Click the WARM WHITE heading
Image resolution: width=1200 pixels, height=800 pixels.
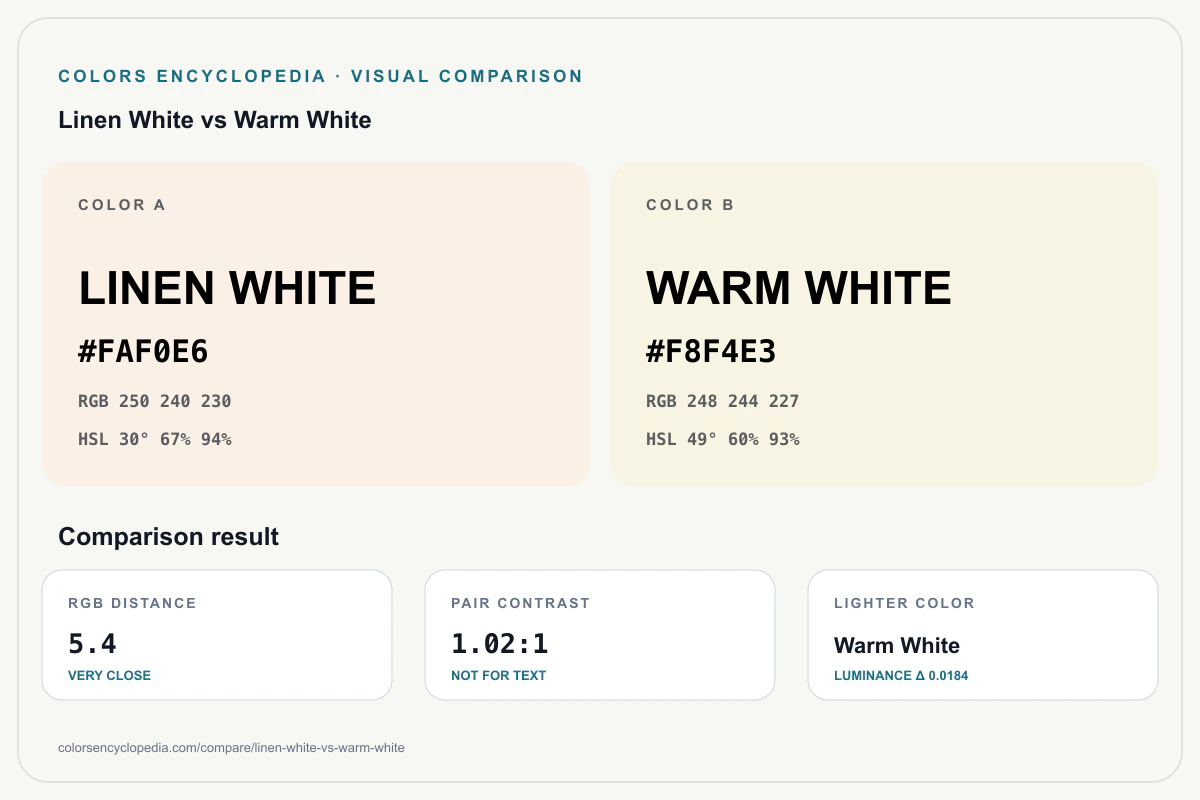coord(799,289)
